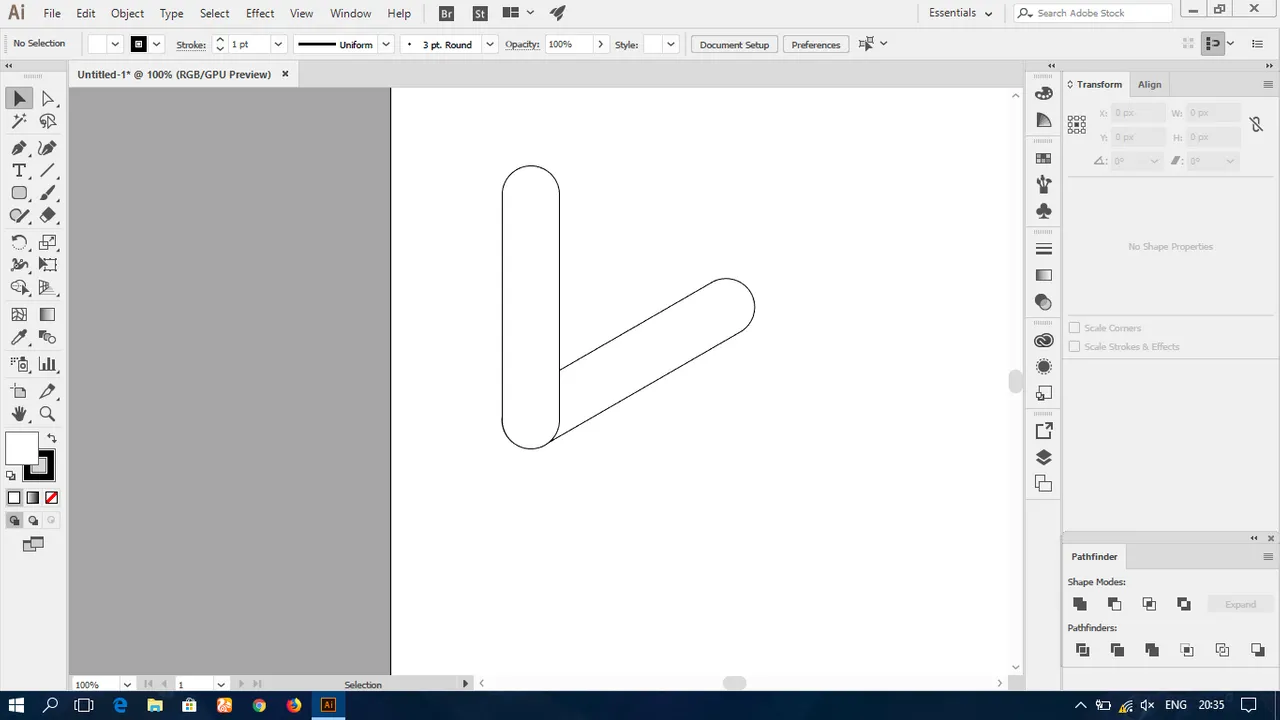1280x720 pixels.
Task: Click the Unite shape mode icon
Action: 1080,604
